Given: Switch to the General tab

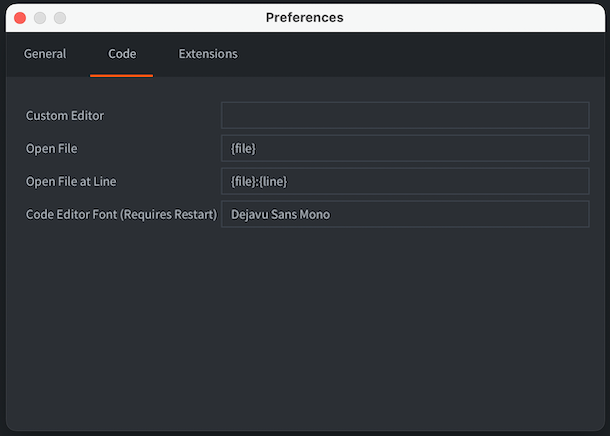Looking at the screenshot, I should [45, 54].
